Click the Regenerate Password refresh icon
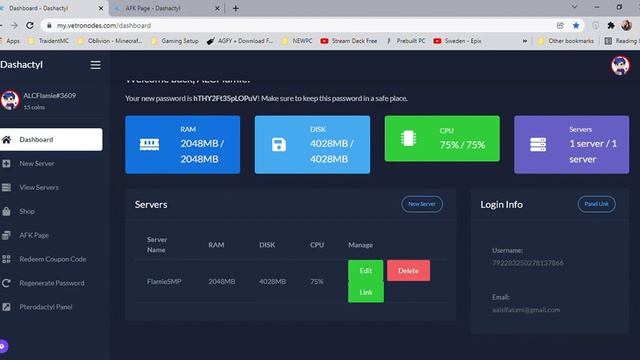This screenshot has height=360, width=640. (x=6, y=283)
